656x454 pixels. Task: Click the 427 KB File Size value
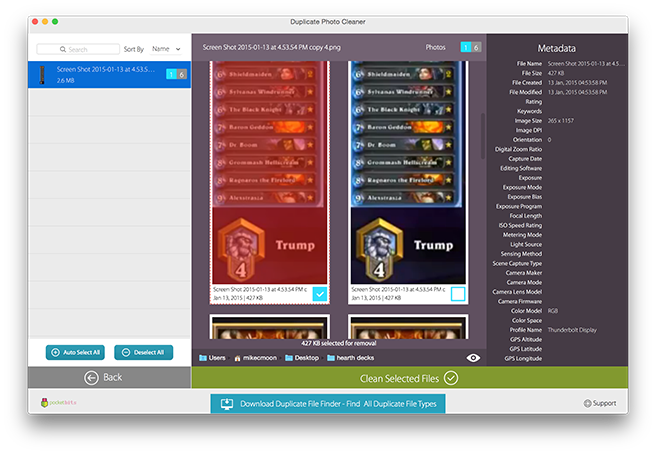(556, 73)
